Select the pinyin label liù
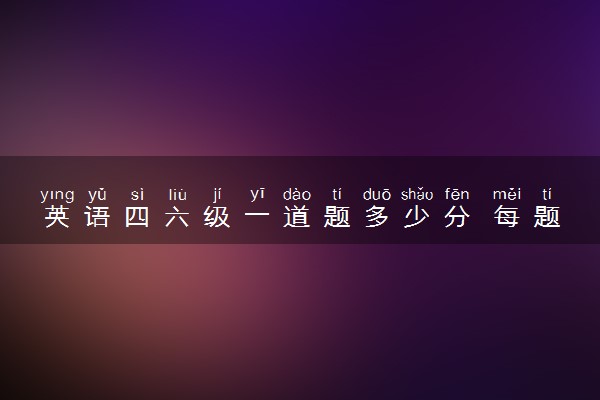This screenshot has width=600, height=400. click(x=178, y=195)
